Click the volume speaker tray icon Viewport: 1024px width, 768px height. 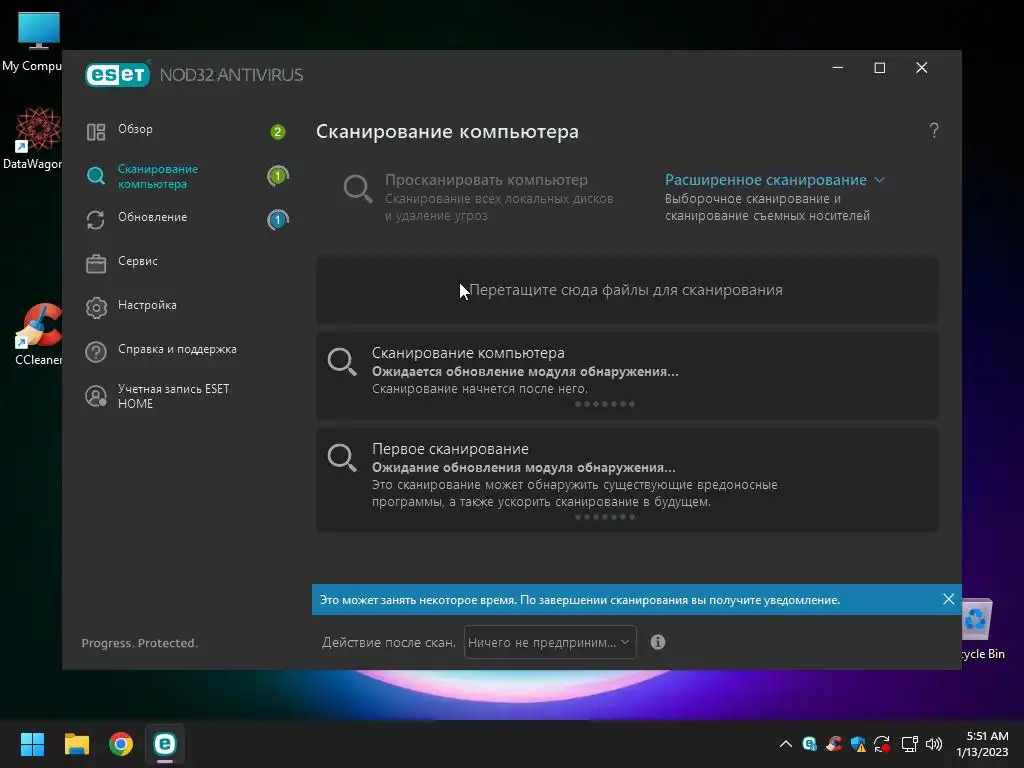click(935, 744)
